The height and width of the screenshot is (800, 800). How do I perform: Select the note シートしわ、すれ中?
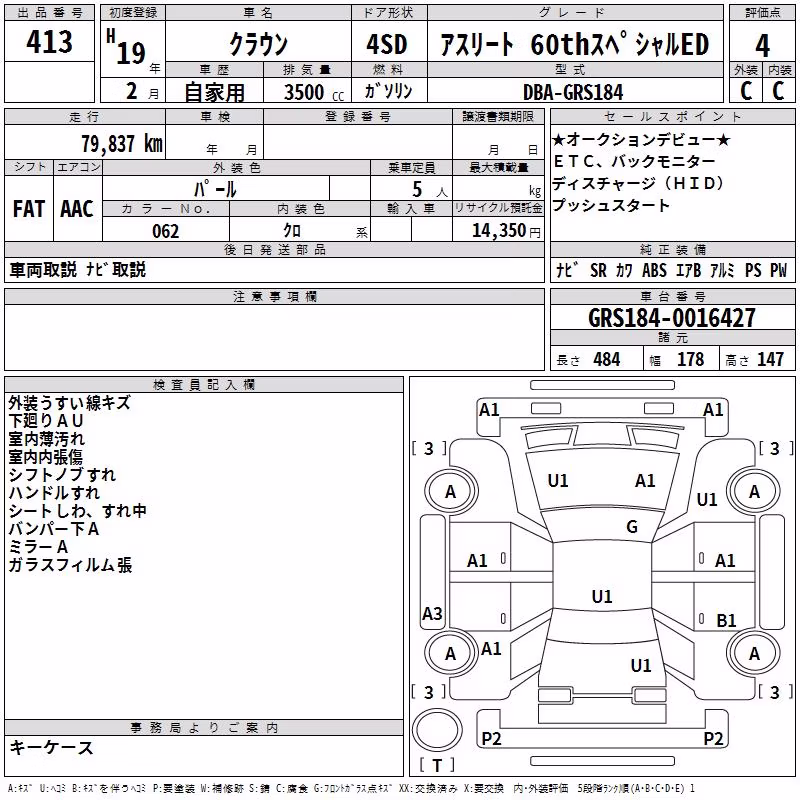tap(78, 511)
